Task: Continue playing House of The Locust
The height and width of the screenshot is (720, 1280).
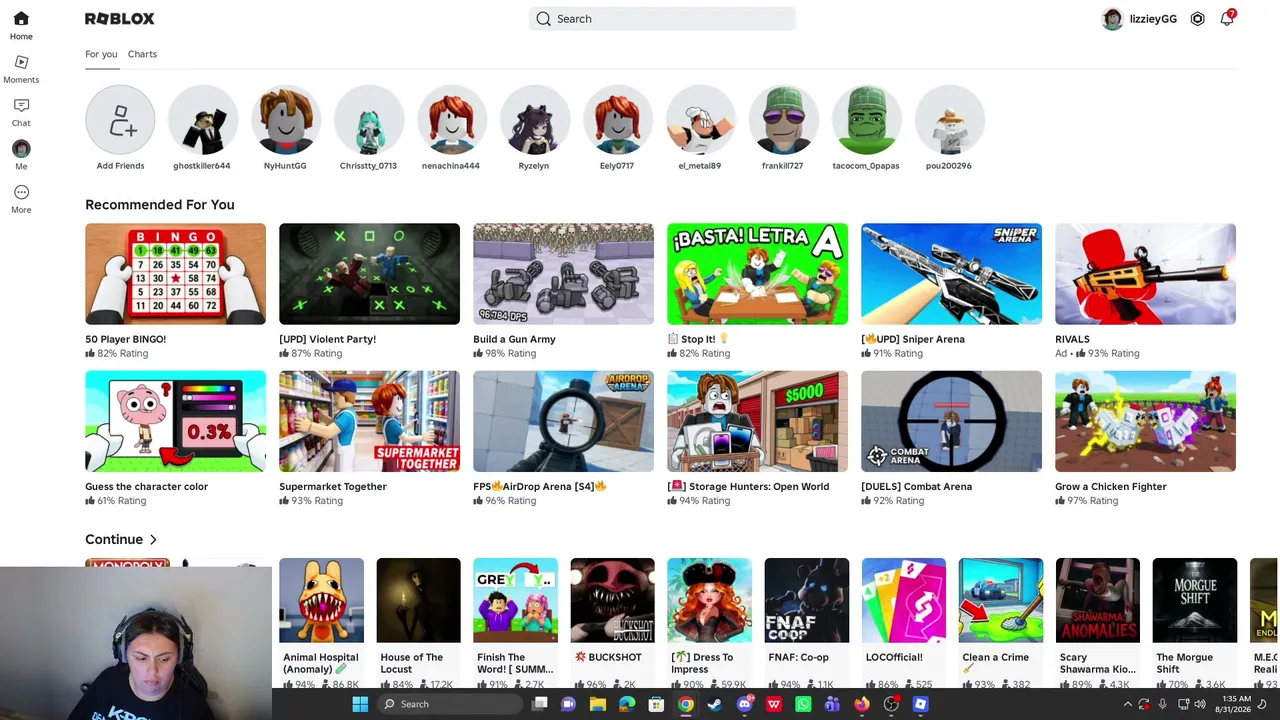Action: pos(418,600)
